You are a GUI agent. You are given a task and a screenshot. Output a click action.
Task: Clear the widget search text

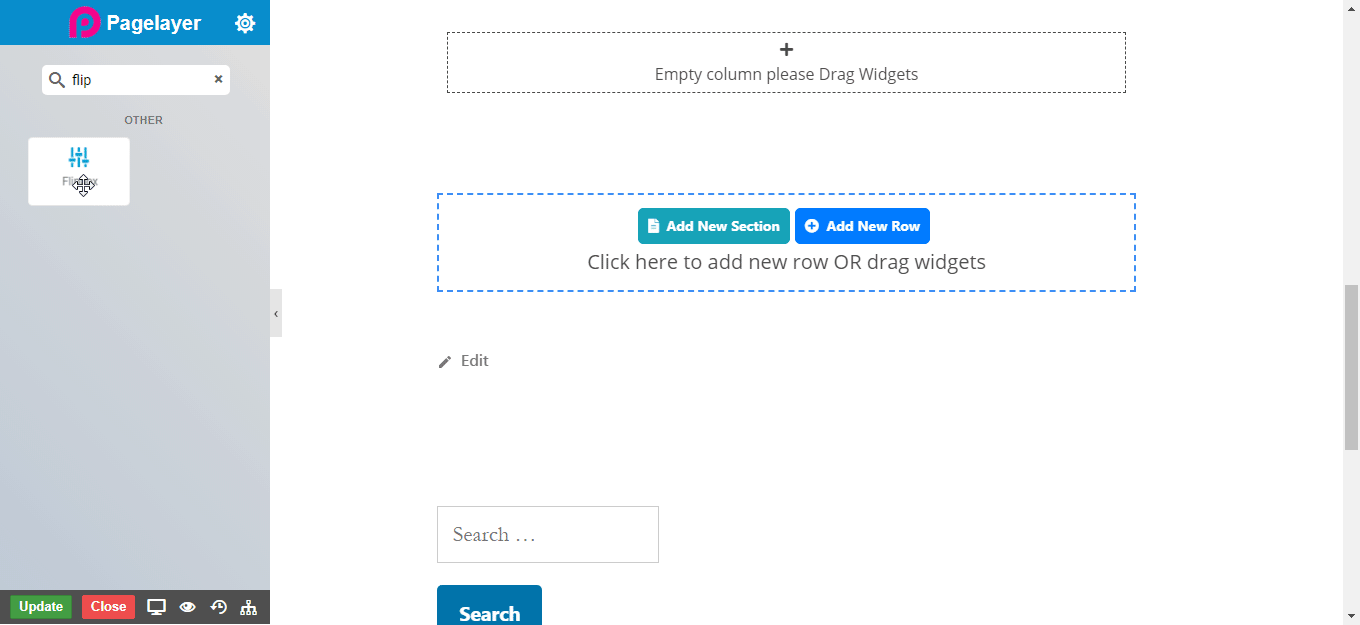click(x=218, y=79)
